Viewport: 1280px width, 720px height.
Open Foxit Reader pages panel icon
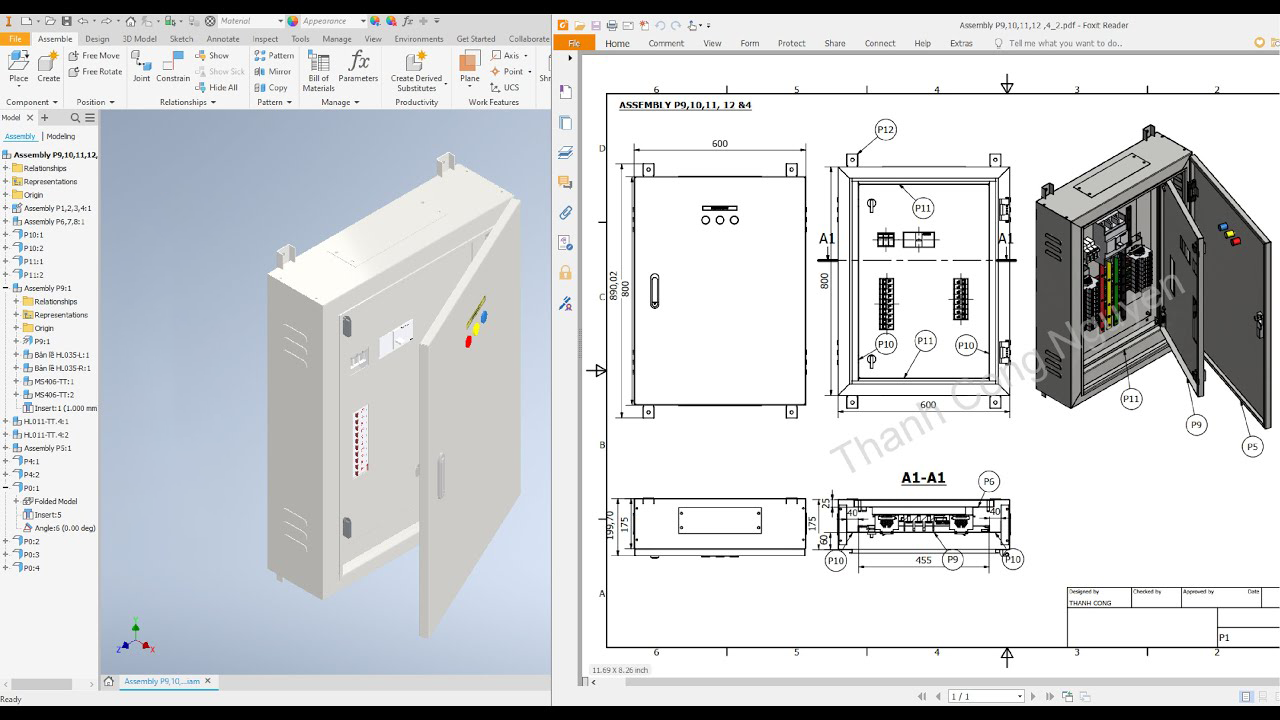click(x=565, y=123)
